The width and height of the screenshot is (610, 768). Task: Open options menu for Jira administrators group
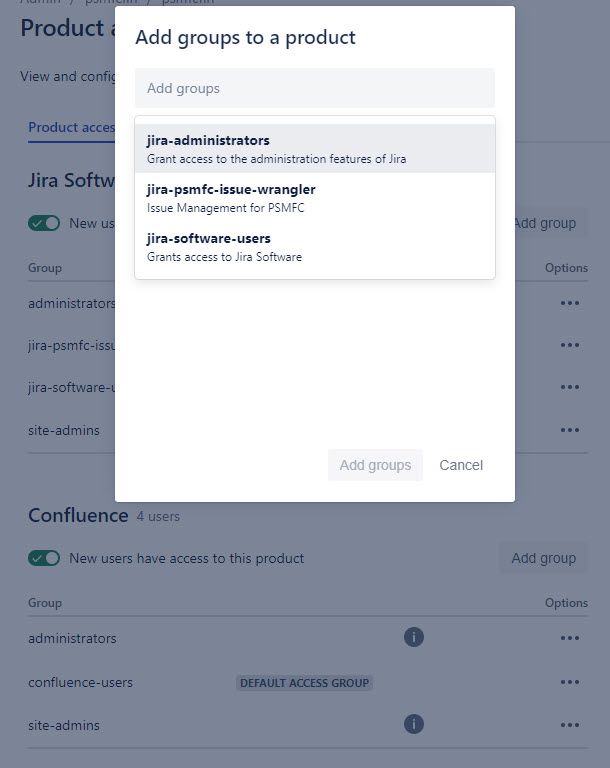[570, 303]
